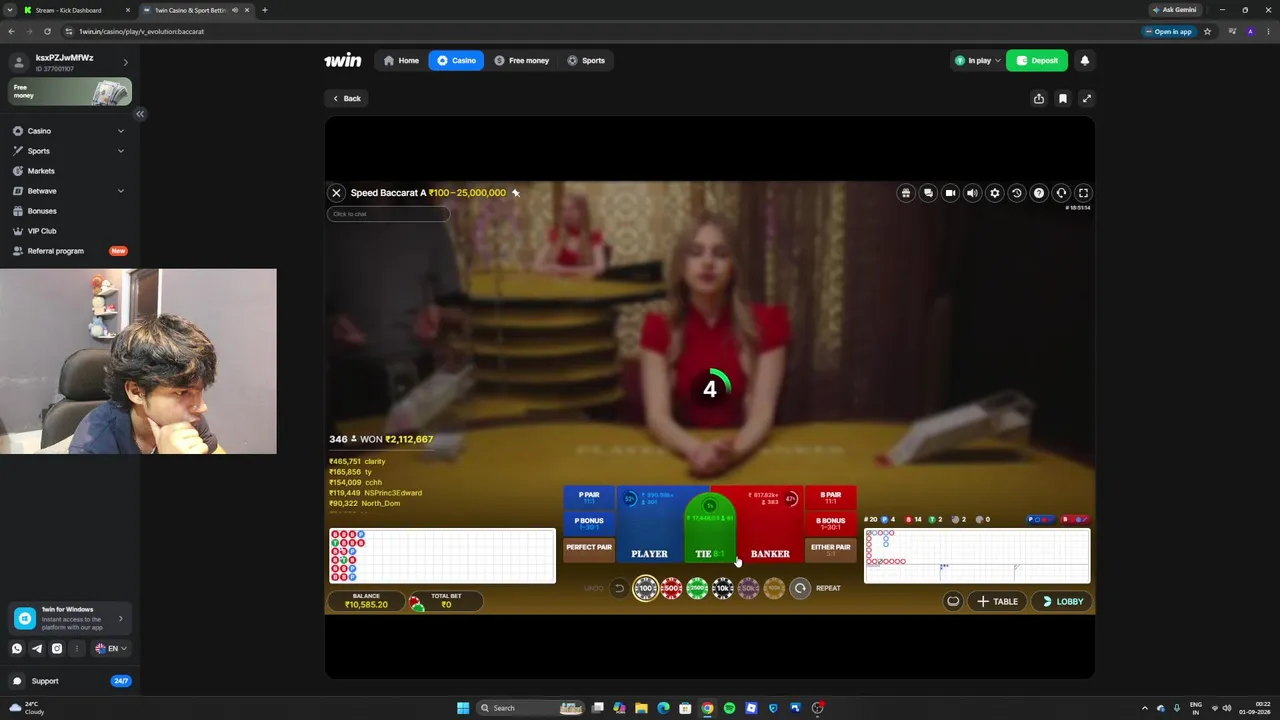This screenshot has width=1280, height=720.
Task: Click the + TABLE button
Action: coord(998,601)
